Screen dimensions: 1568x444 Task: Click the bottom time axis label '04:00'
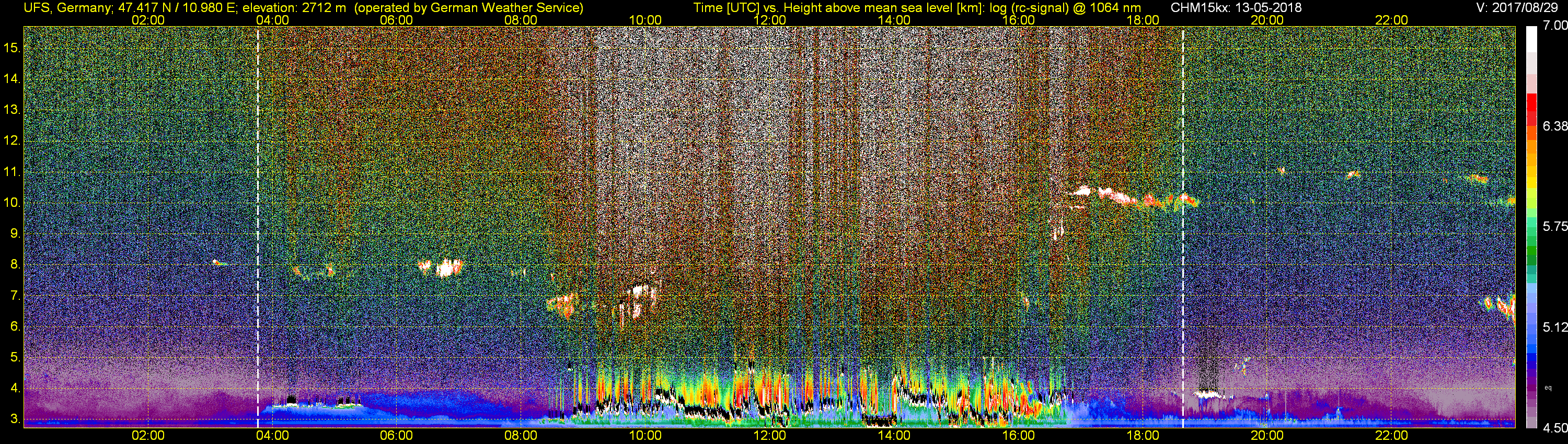(x=272, y=436)
